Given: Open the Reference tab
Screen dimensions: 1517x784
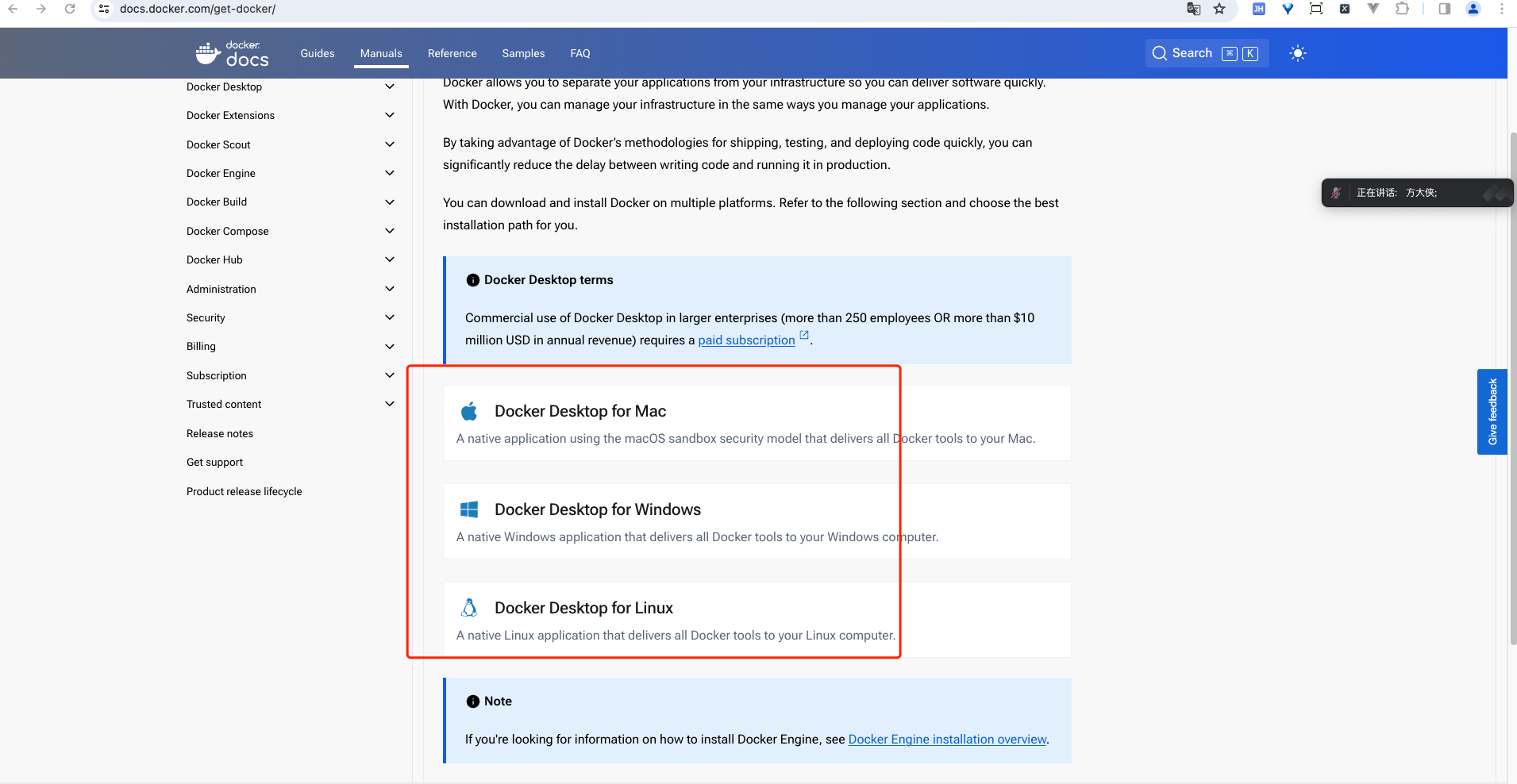Looking at the screenshot, I should (452, 53).
